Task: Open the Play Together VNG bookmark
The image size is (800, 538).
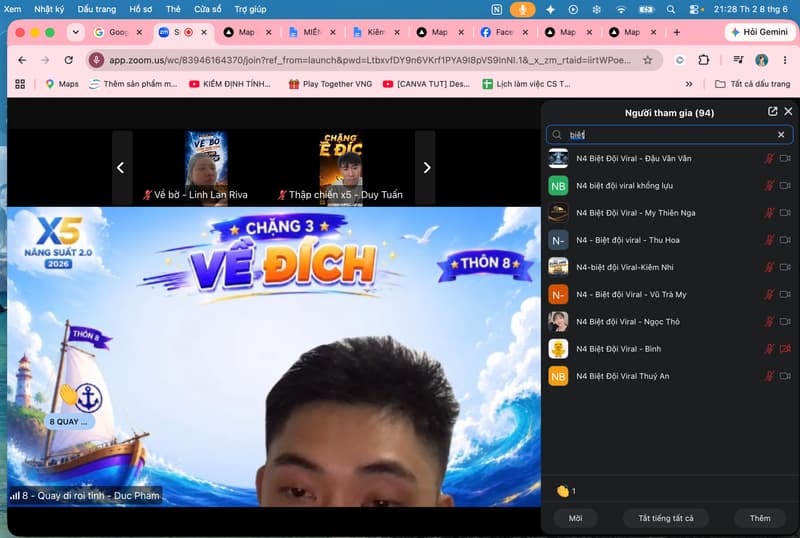Action: pyautogui.click(x=330, y=84)
